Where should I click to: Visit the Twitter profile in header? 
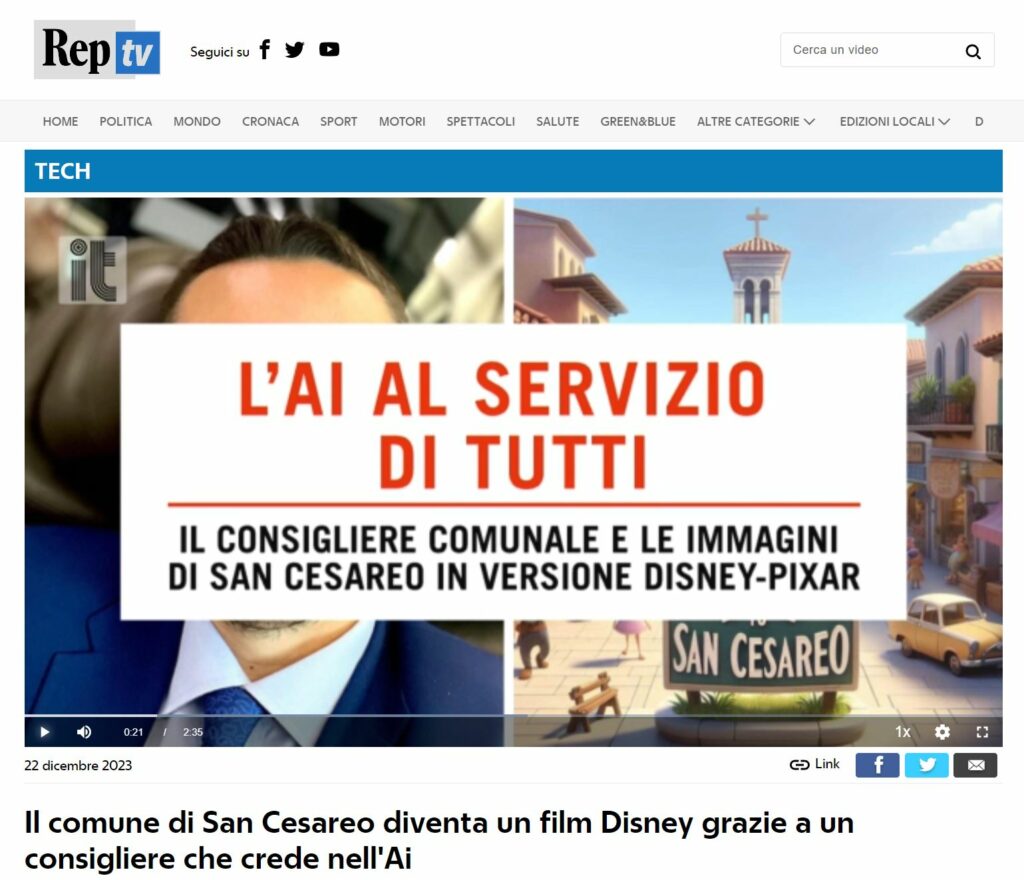point(295,50)
